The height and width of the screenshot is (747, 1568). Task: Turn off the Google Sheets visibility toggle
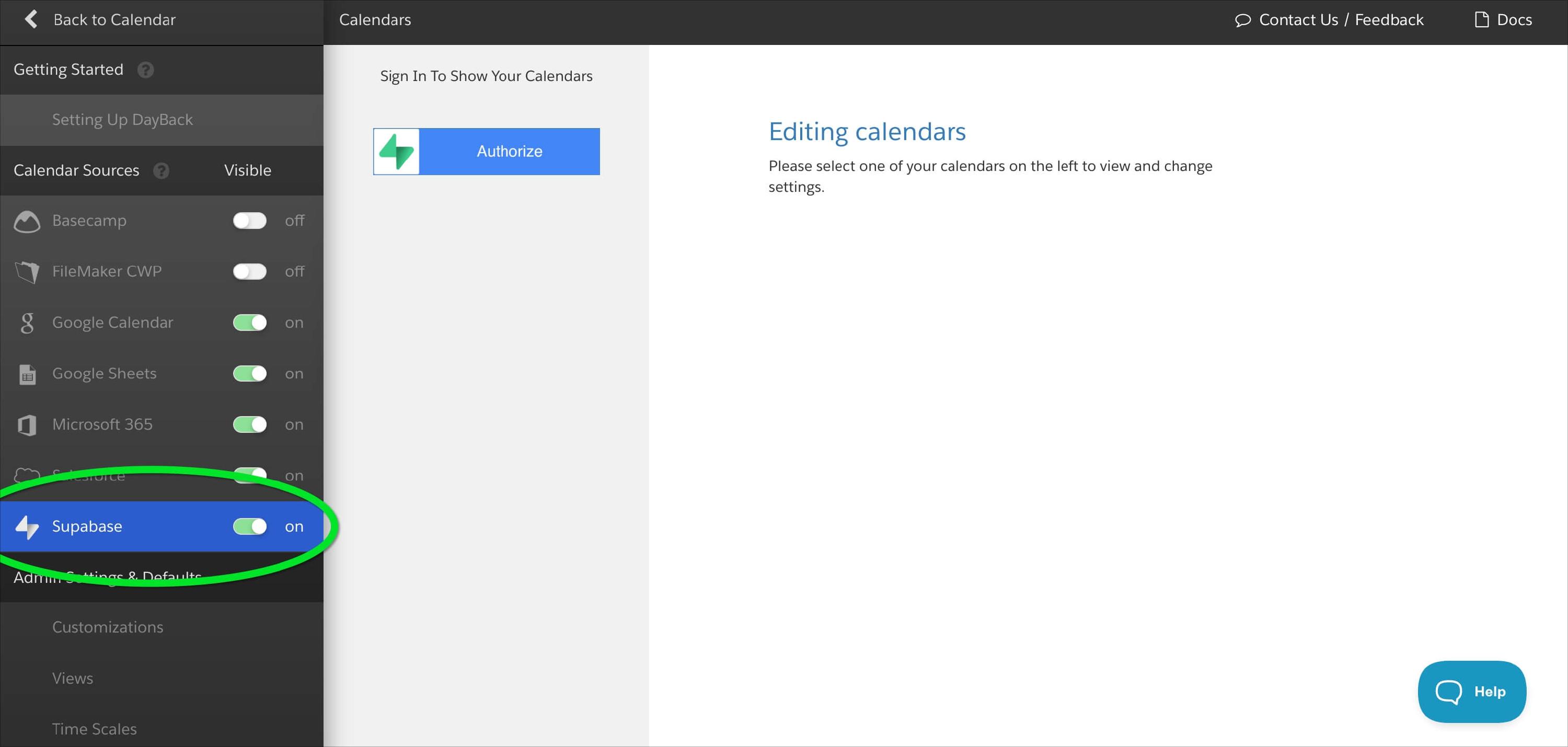(249, 373)
